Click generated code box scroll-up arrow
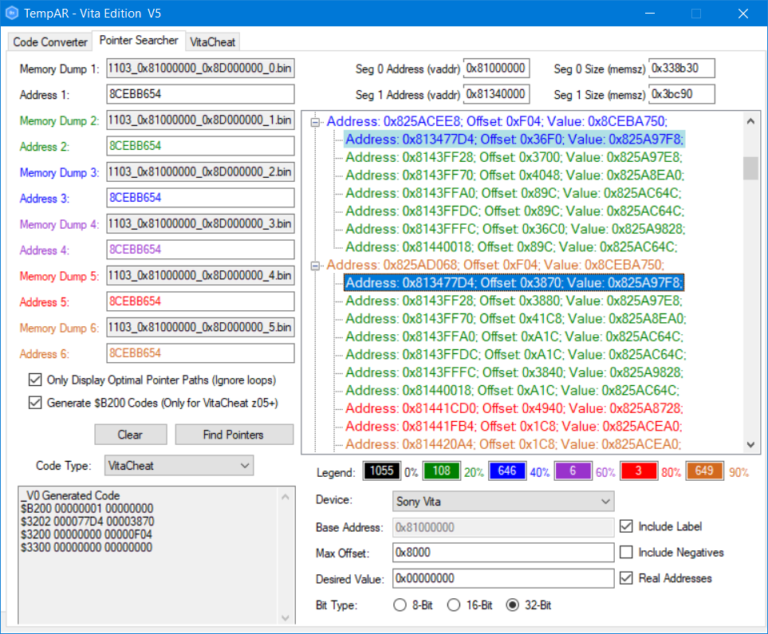 286,497
